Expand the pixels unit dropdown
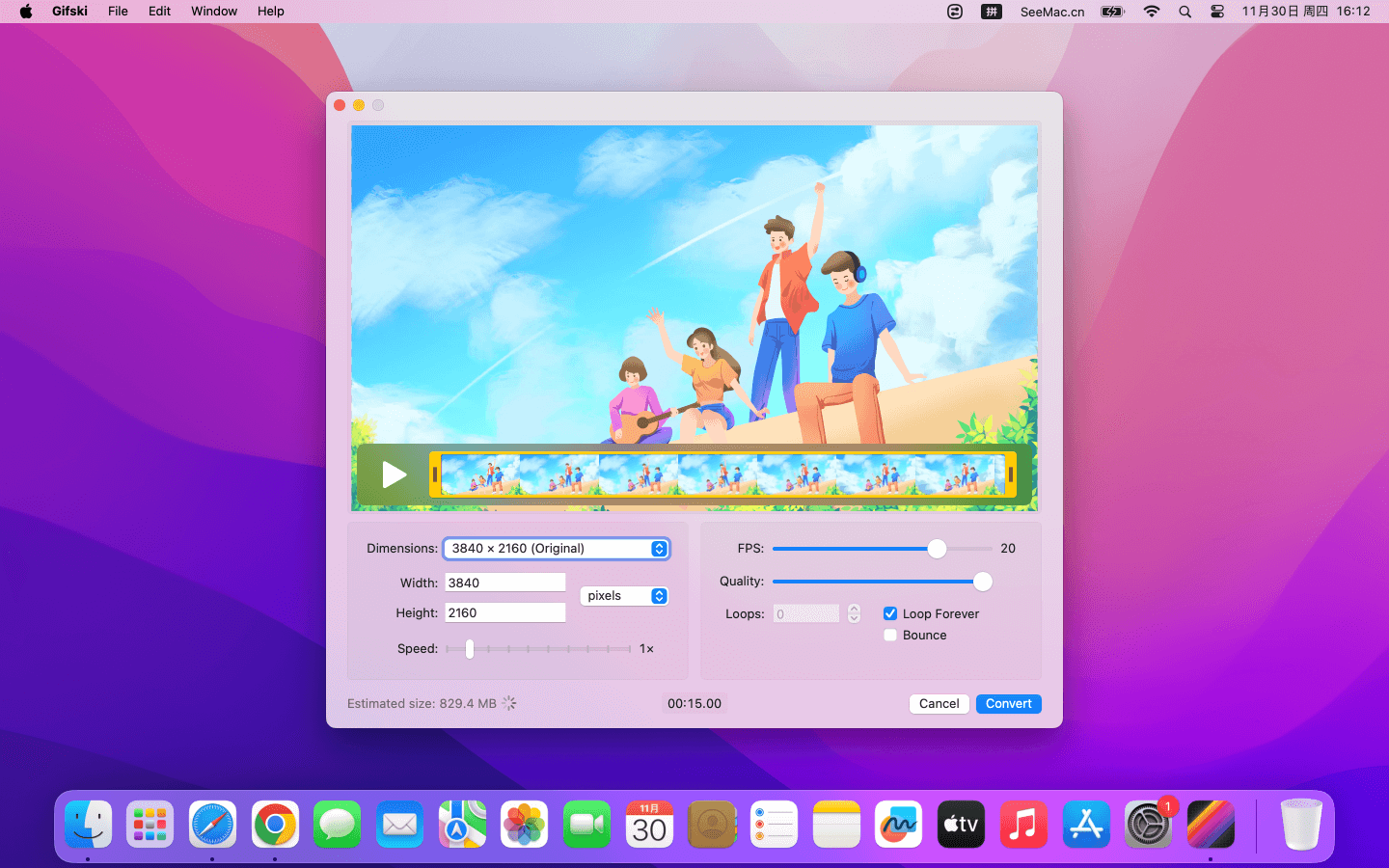The width and height of the screenshot is (1389, 868). pos(625,596)
